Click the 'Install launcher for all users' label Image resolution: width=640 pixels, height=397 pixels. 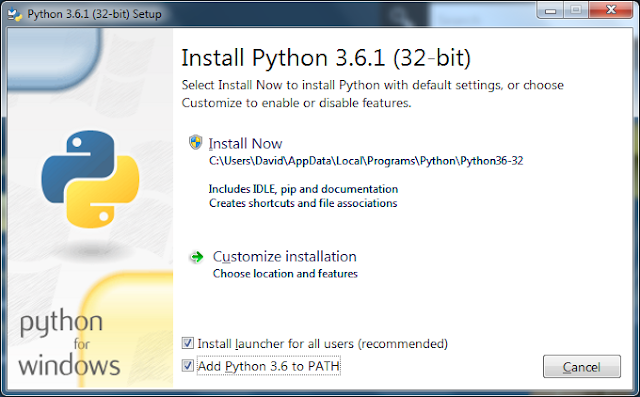(x=322, y=344)
